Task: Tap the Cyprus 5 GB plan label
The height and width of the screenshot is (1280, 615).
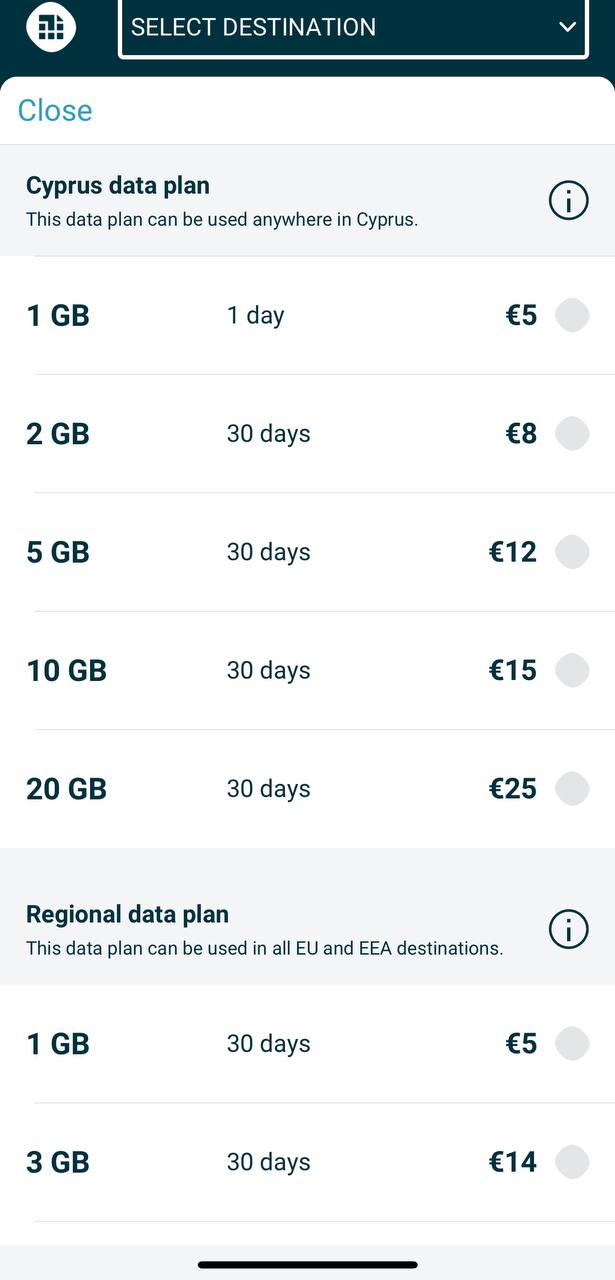Action: pyautogui.click(x=58, y=552)
